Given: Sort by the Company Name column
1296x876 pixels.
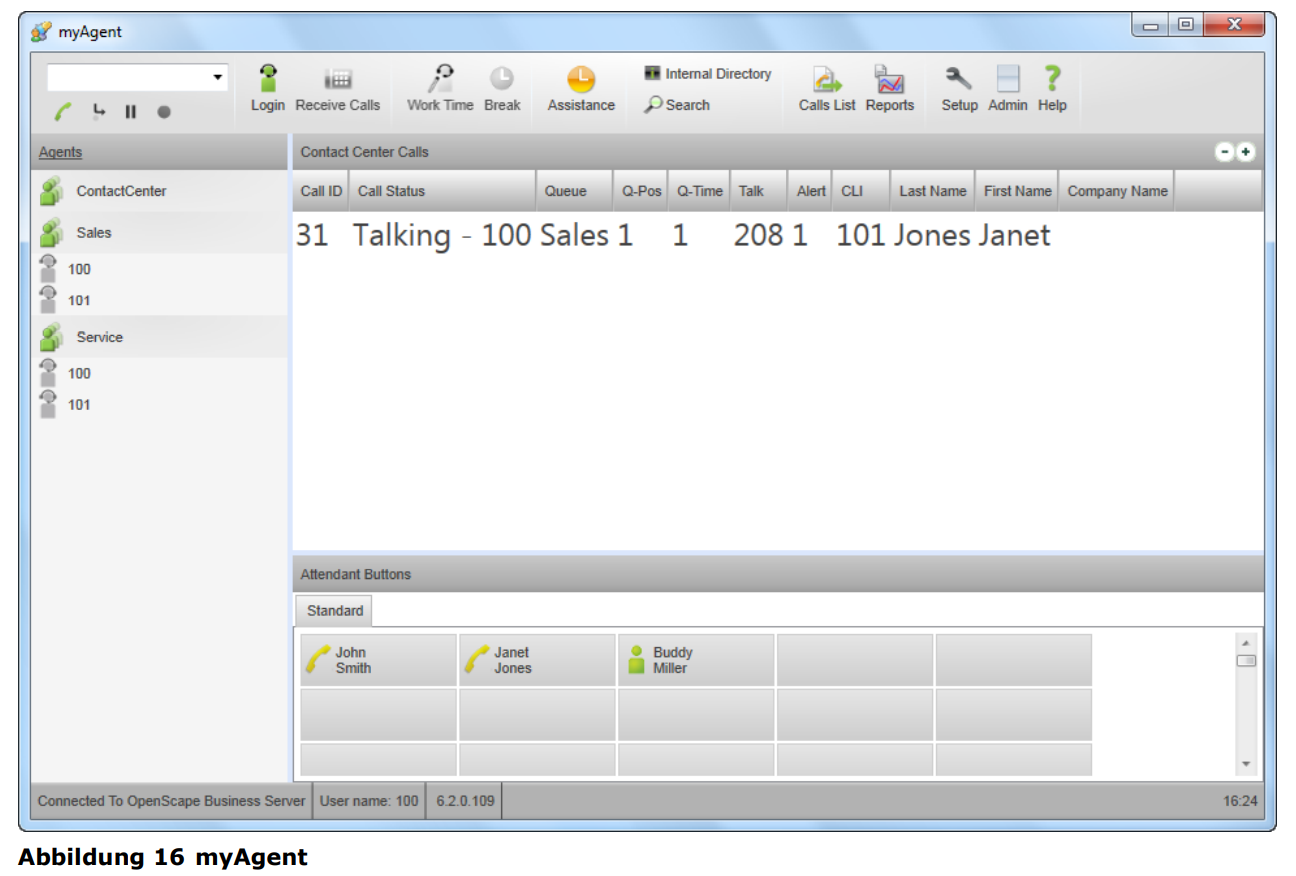Looking at the screenshot, I should [x=1117, y=191].
